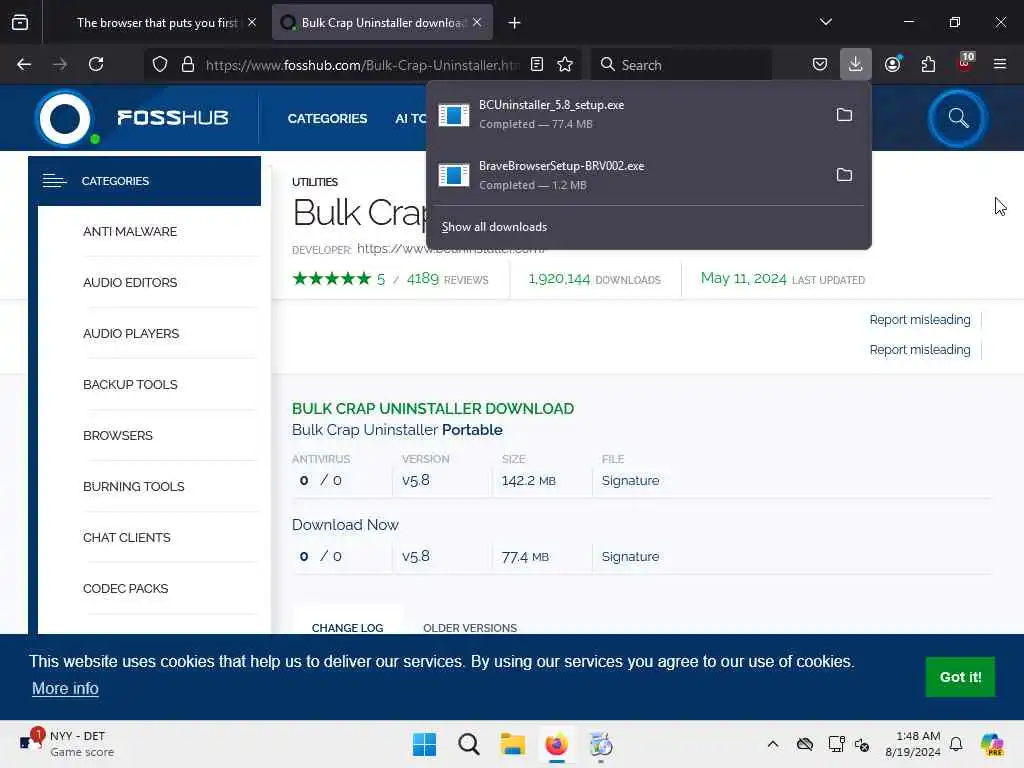The width and height of the screenshot is (1024, 768).
Task: Open CATEGORIES in top navigation
Action: coord(327,119)
